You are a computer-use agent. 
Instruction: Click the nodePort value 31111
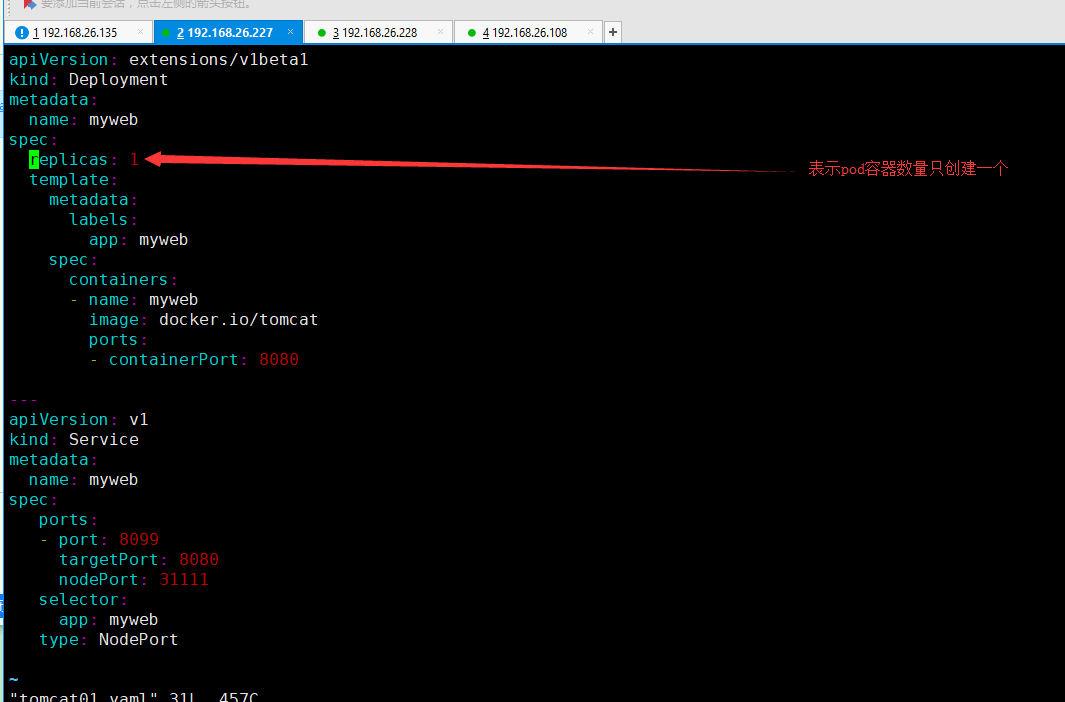point(183,580)
